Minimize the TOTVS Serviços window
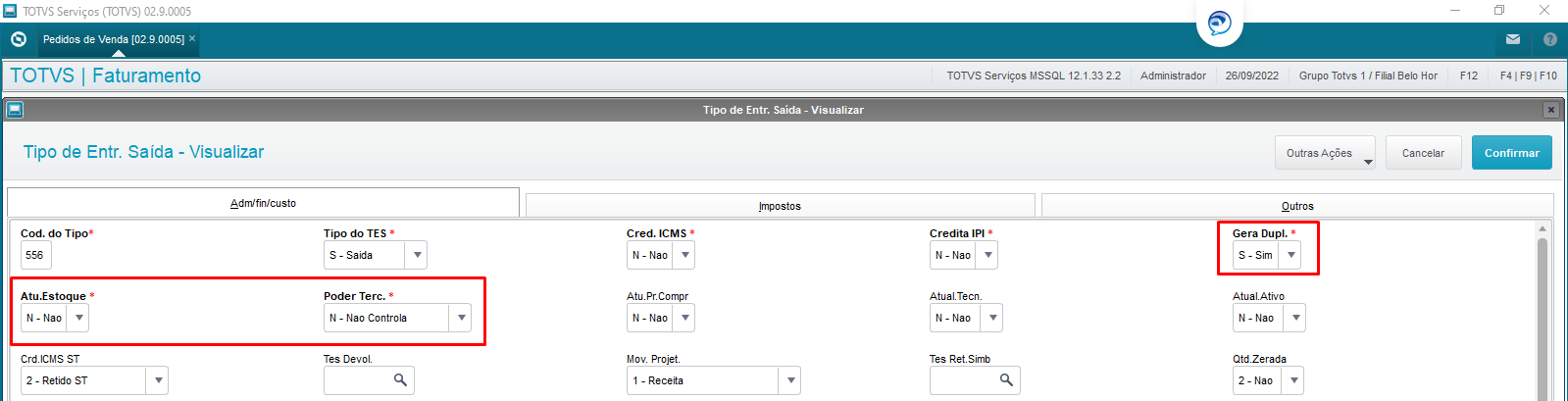 coord(1455,11)
